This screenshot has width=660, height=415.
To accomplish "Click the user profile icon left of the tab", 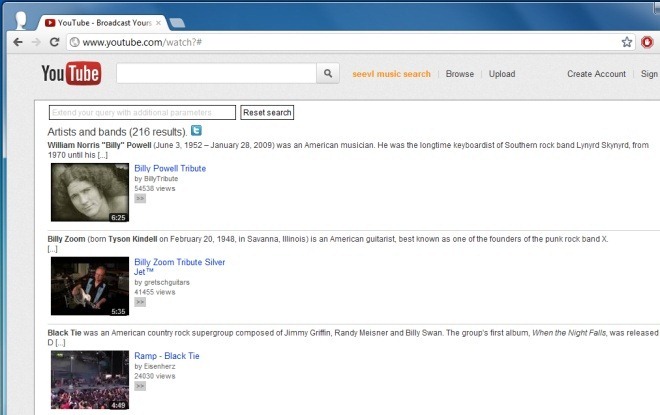I will pyautogui.click(x=21, y=20).
